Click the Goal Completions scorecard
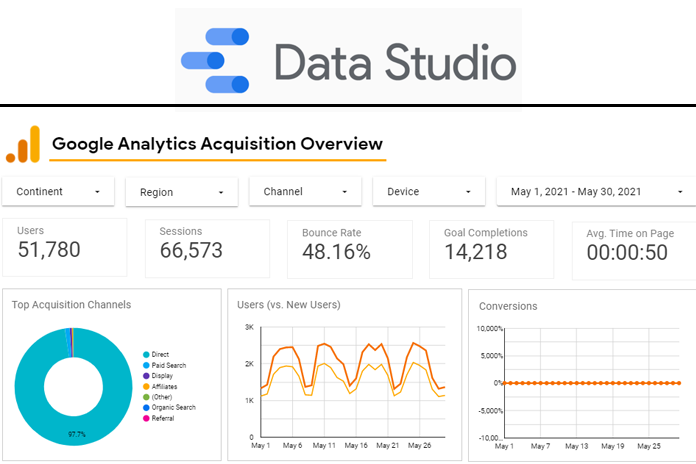The image size is (696, 464). pyautogui.click(x=491, y=245)
